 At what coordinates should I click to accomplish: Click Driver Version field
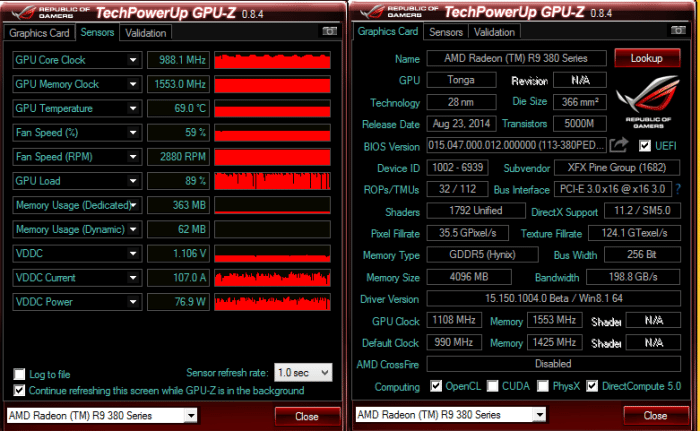(x=554, y=298)
